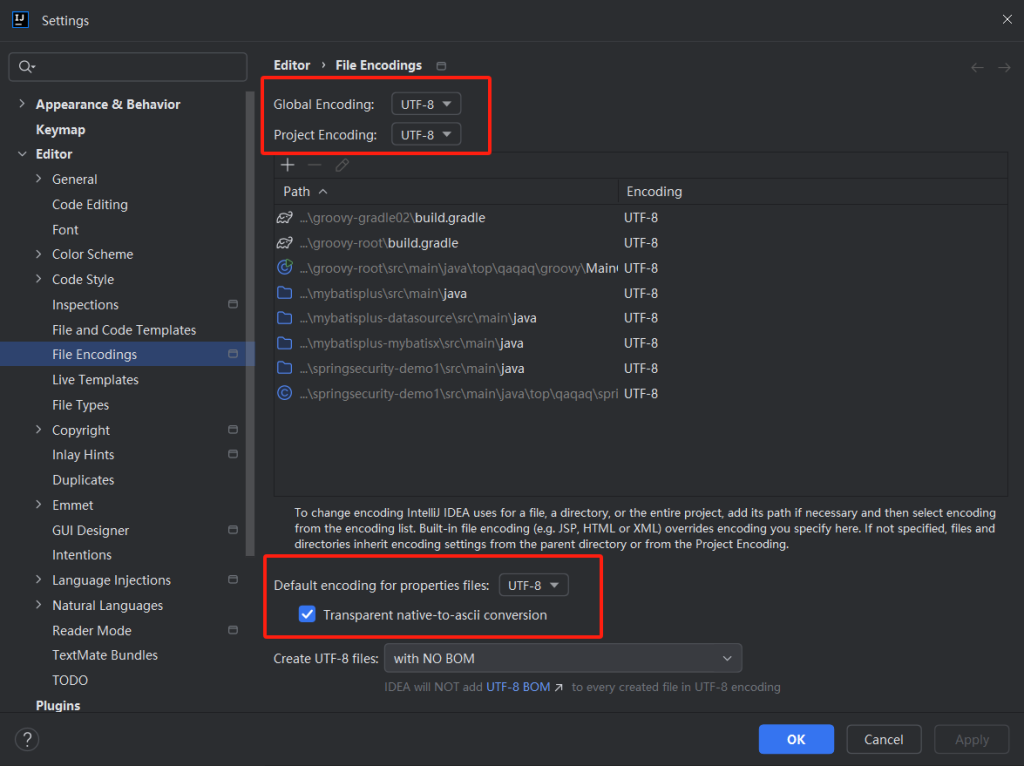
Task: Click the class icon for groovy-root Main file
Action: [x=285, y=268]
